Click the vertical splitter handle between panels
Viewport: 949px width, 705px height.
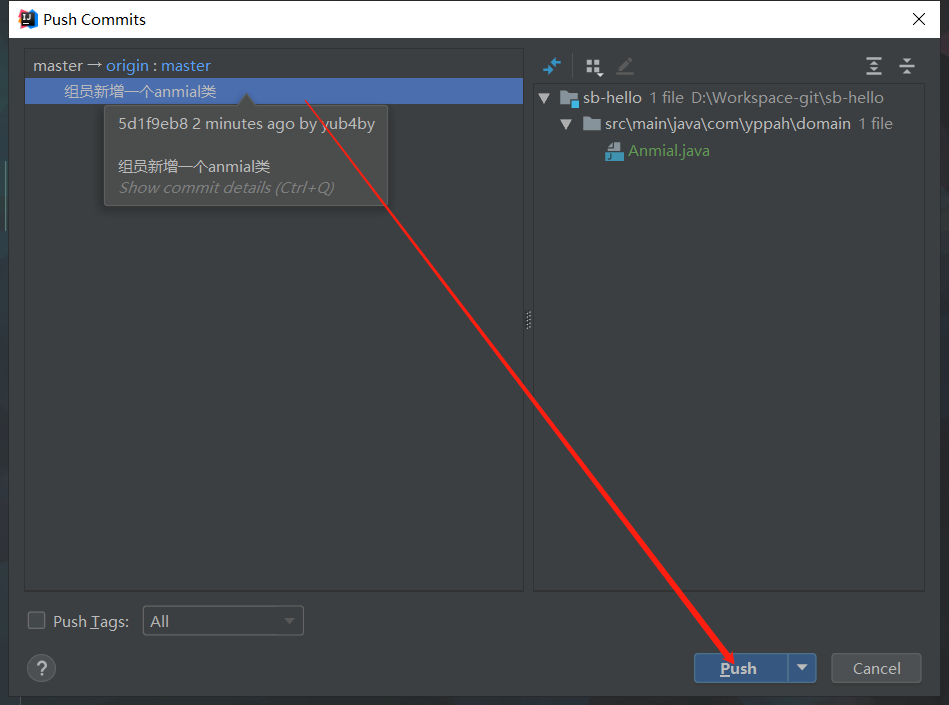pos(528,320)
